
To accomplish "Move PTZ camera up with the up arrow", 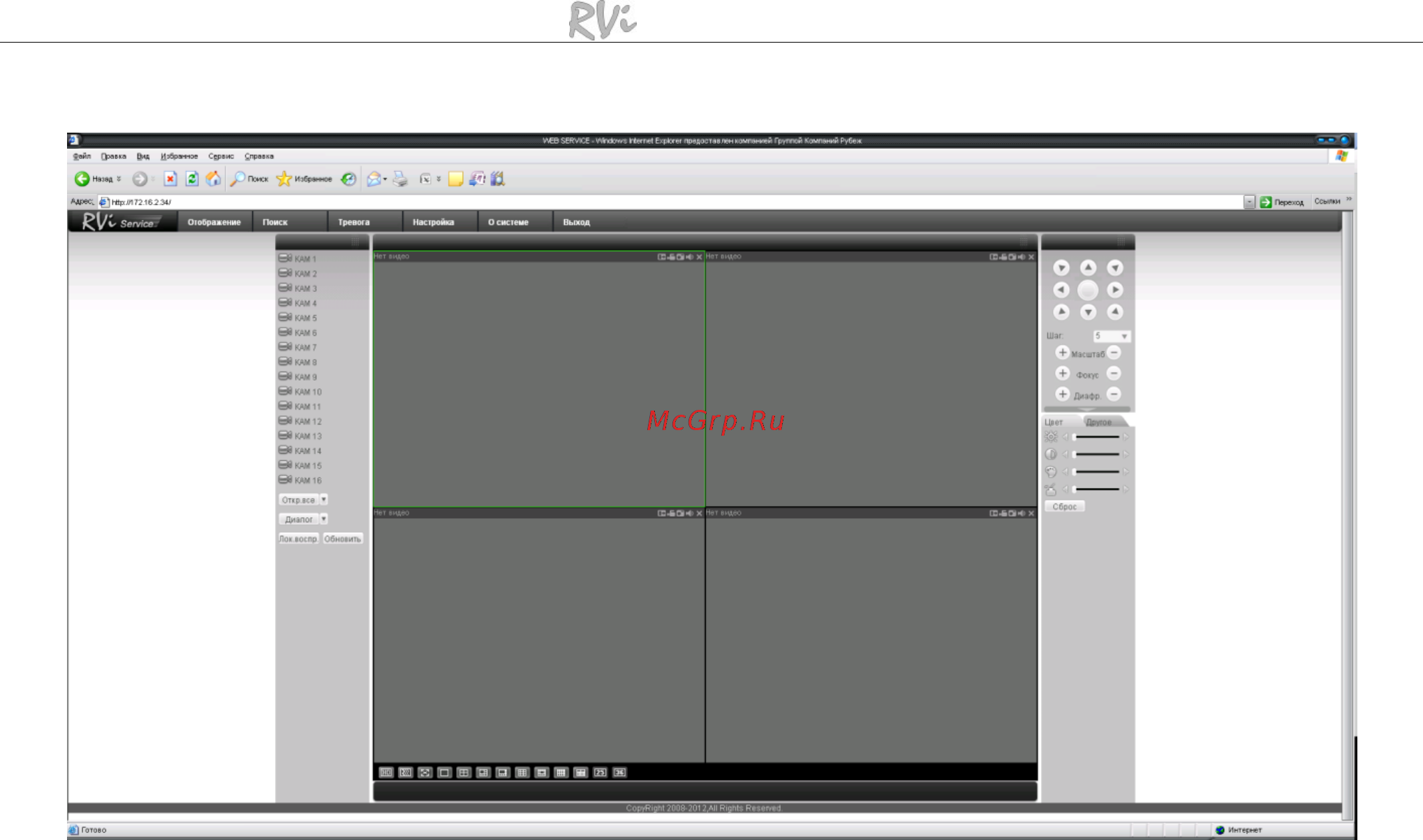I will (x=1088, y=267).
